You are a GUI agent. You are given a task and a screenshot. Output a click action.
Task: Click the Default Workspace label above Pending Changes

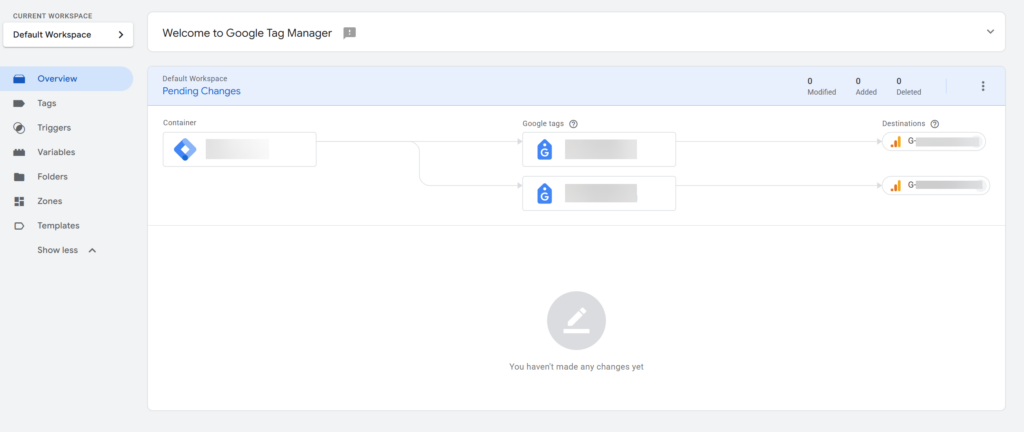tap(195, 78)
